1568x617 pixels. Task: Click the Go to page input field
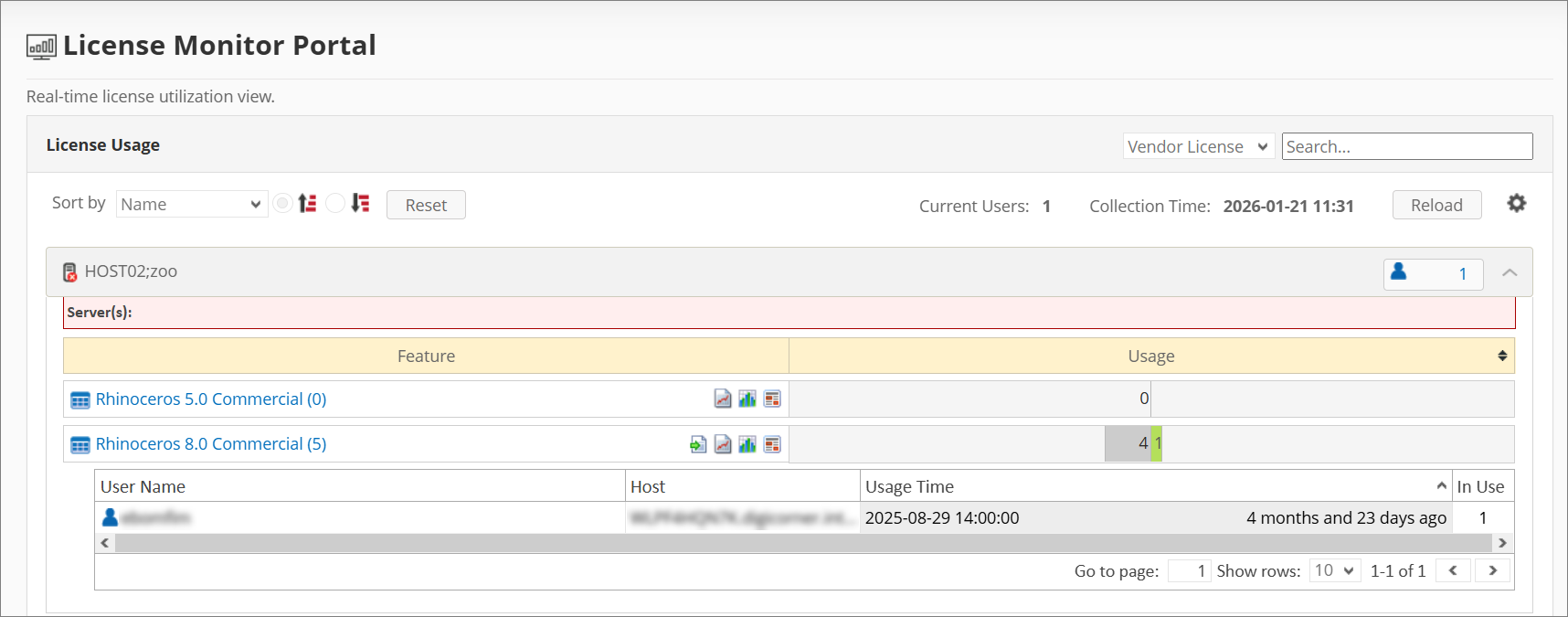pyautogui.click(x=1190, y=570)
